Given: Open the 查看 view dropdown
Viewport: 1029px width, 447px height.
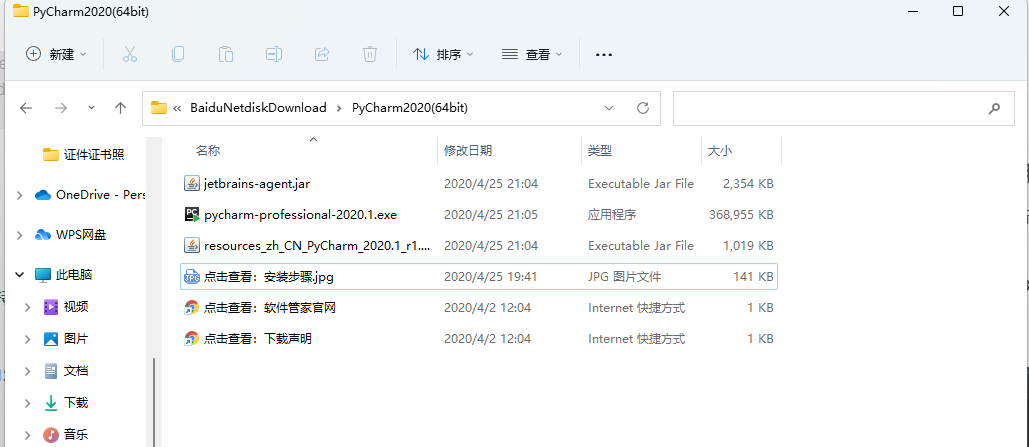Looking at the screenshot, I should click(x=532, y=54).
